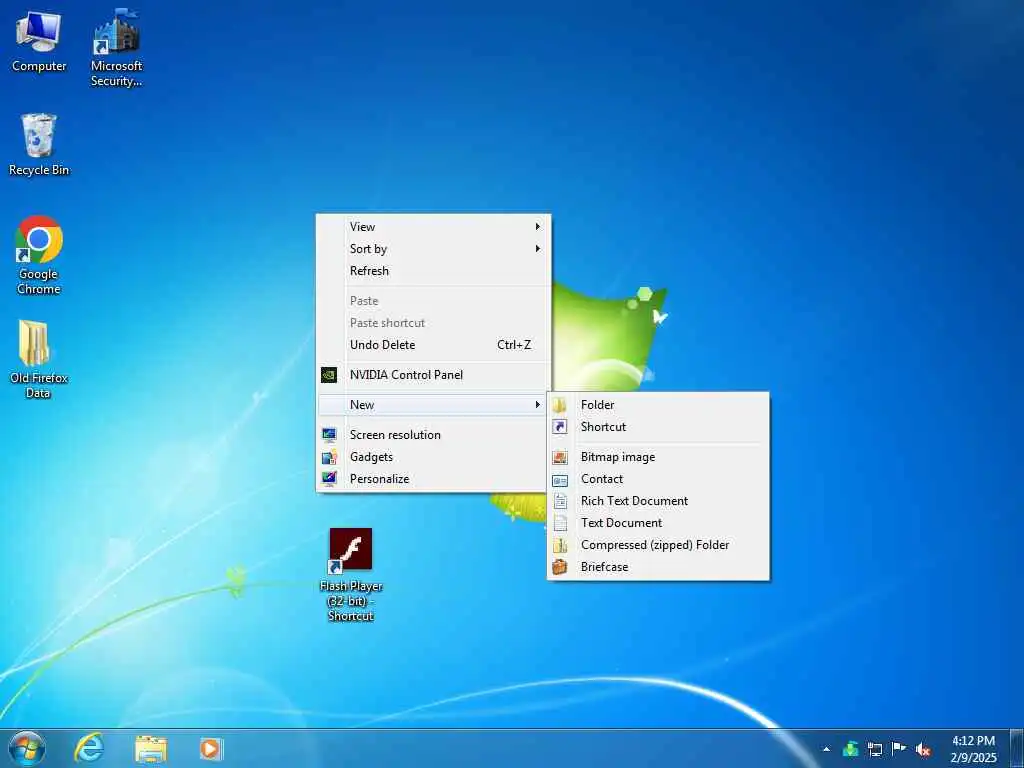The image size is (1024, 768).
Task: Select the Old Firefox Data folder
Action: 38,359
